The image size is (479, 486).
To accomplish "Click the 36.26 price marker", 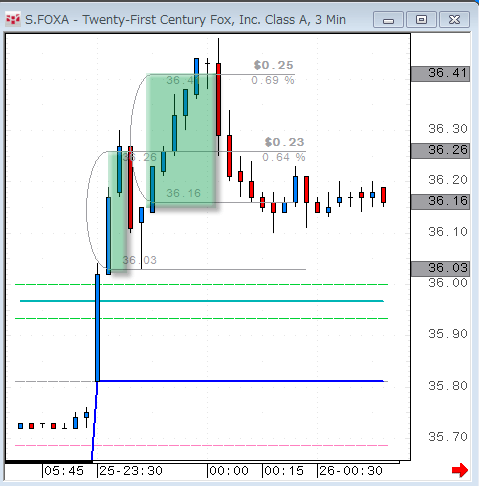I will [440, 151].
